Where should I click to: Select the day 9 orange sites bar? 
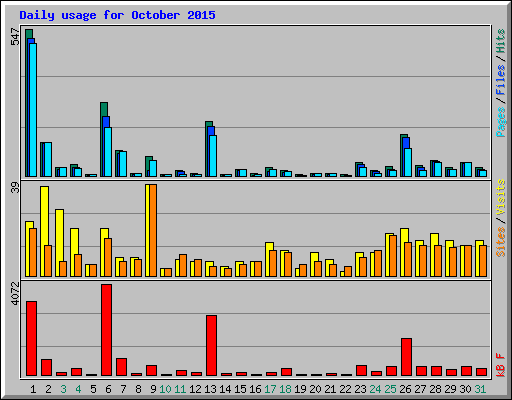(153, 231)
